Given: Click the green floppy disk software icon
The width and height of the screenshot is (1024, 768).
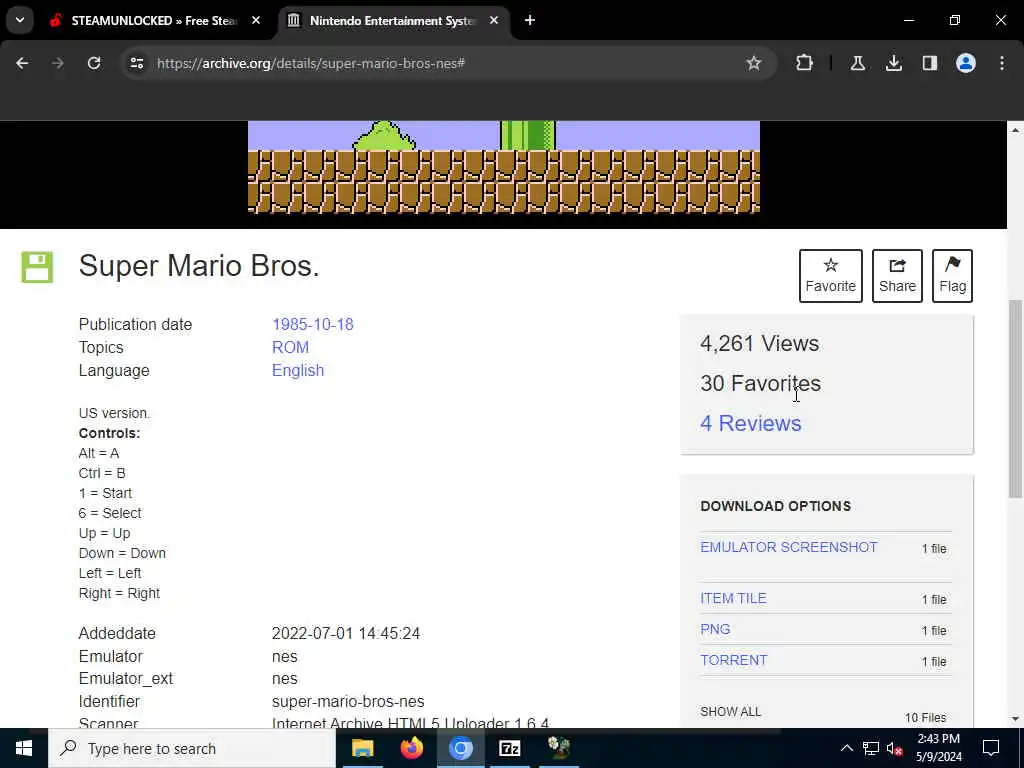Looking at the screenshot, I should pyautogui.click(x=37, y=266).
